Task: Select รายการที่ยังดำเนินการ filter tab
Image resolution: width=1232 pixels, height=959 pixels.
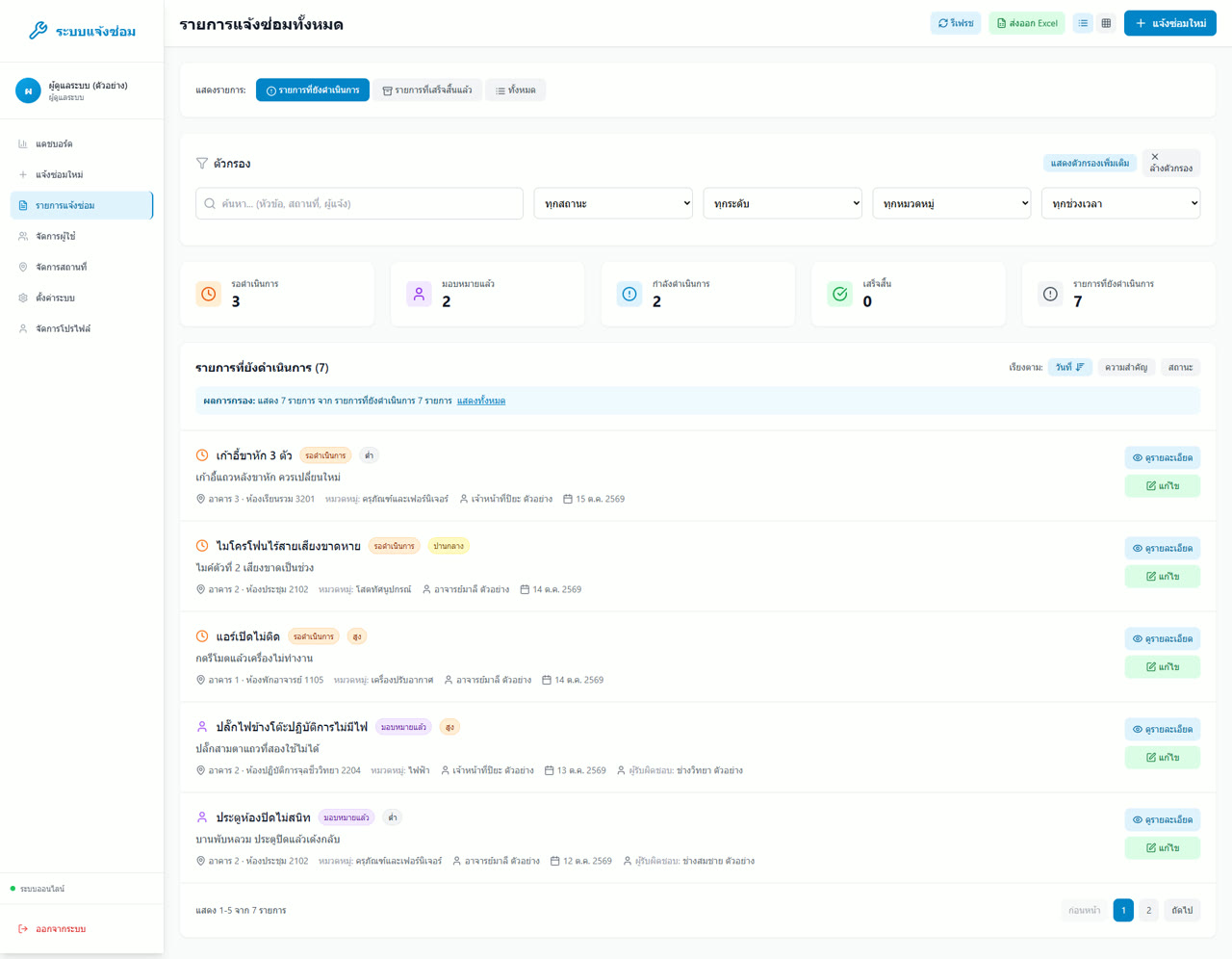Action: click(x=313, y=90)
